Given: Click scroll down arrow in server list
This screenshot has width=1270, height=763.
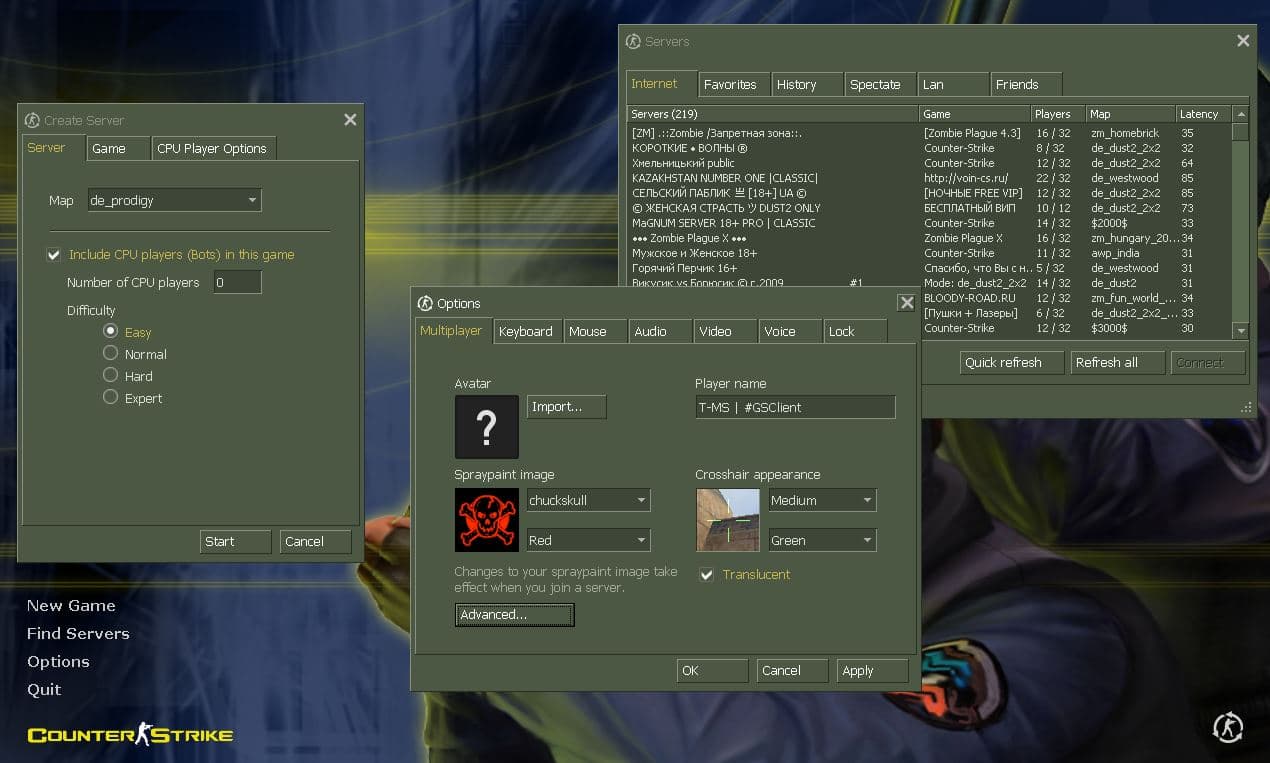Looking at the screenshot, I should 1240,330.
